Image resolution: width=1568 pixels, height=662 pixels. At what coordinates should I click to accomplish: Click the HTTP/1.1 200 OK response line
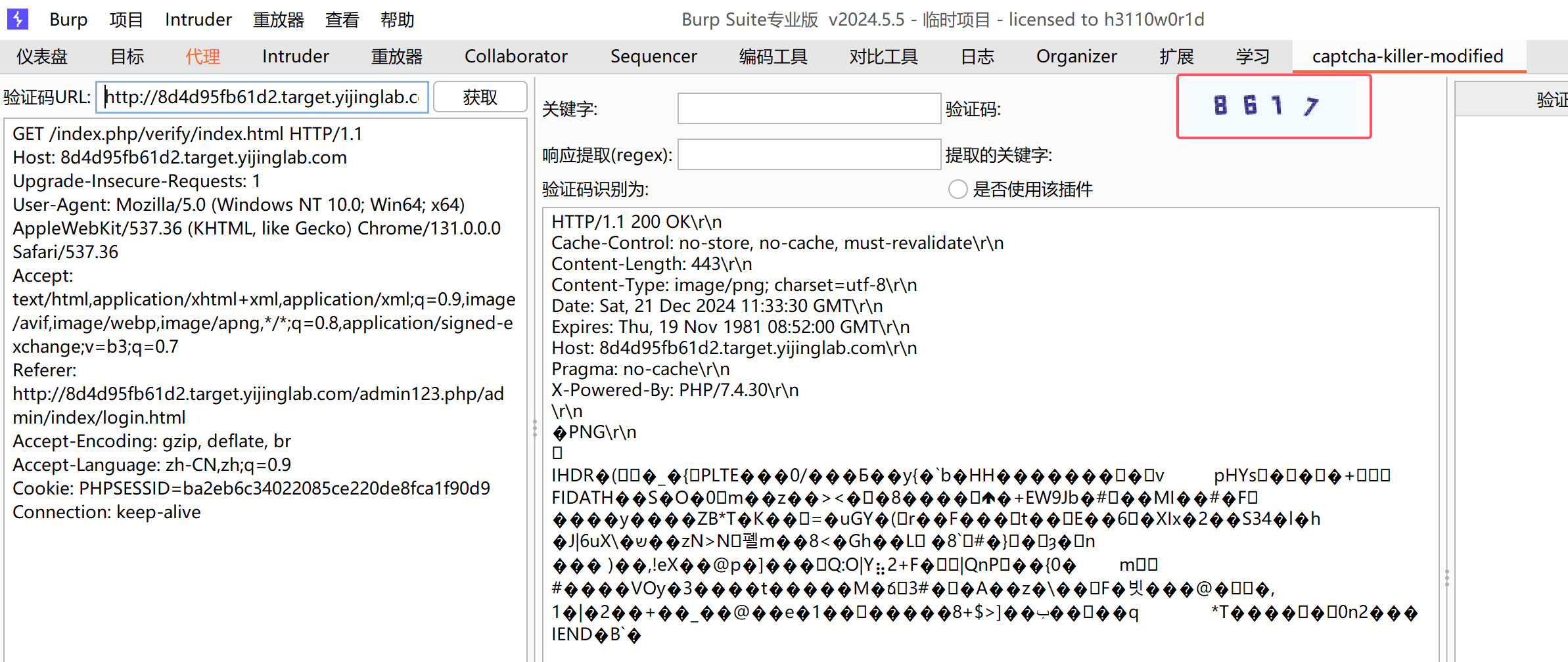[636, 222]
